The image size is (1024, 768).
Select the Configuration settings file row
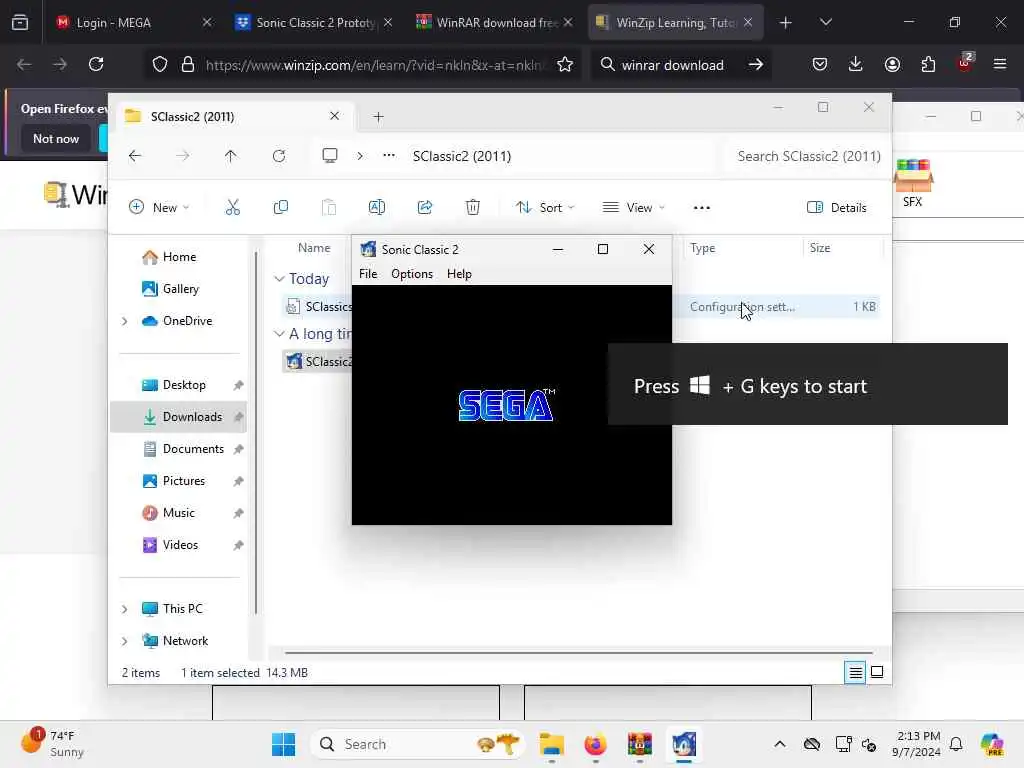[581, 306]
